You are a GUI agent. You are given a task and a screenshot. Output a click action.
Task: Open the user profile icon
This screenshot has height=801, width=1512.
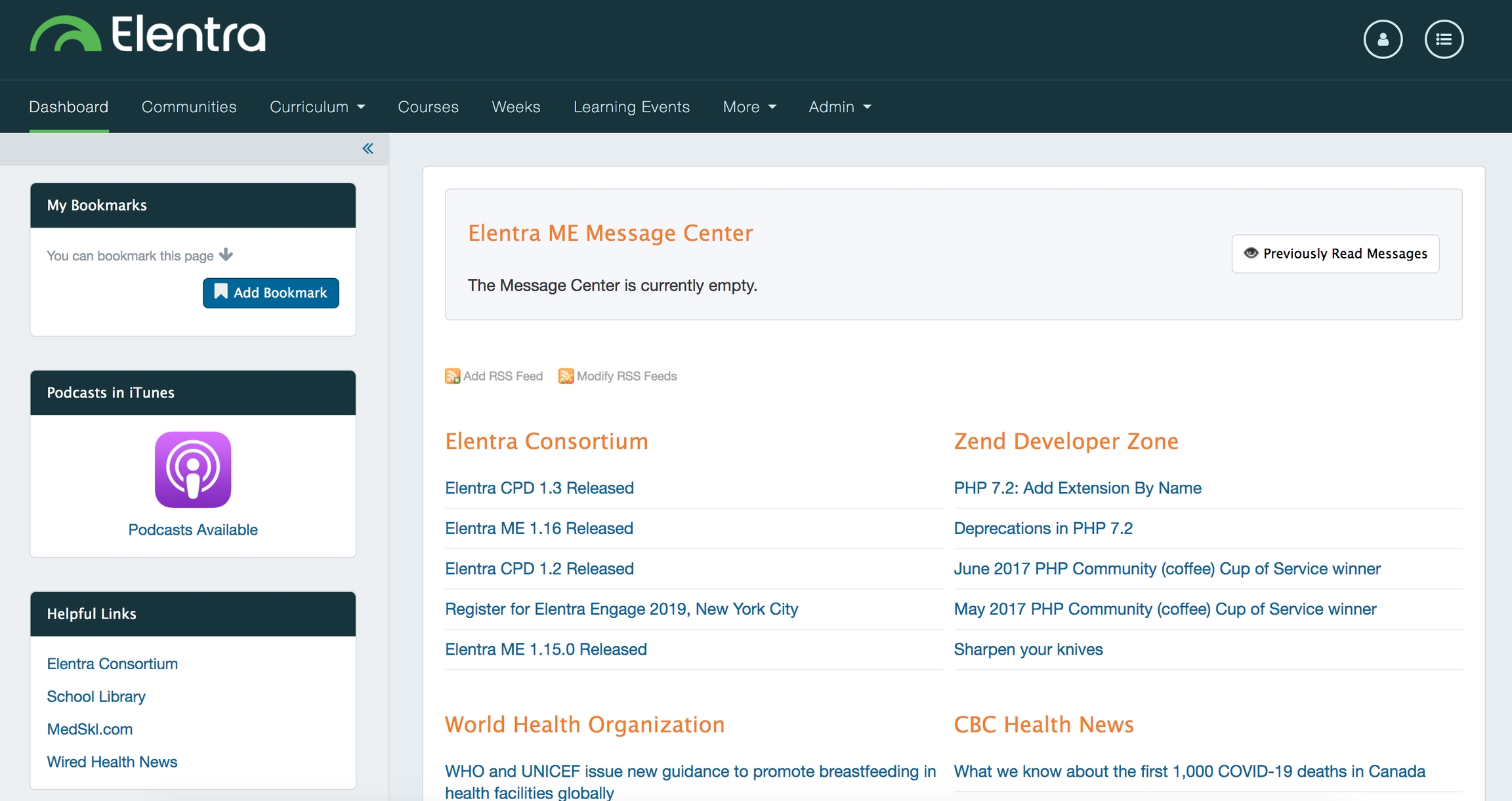point(1382,39)
